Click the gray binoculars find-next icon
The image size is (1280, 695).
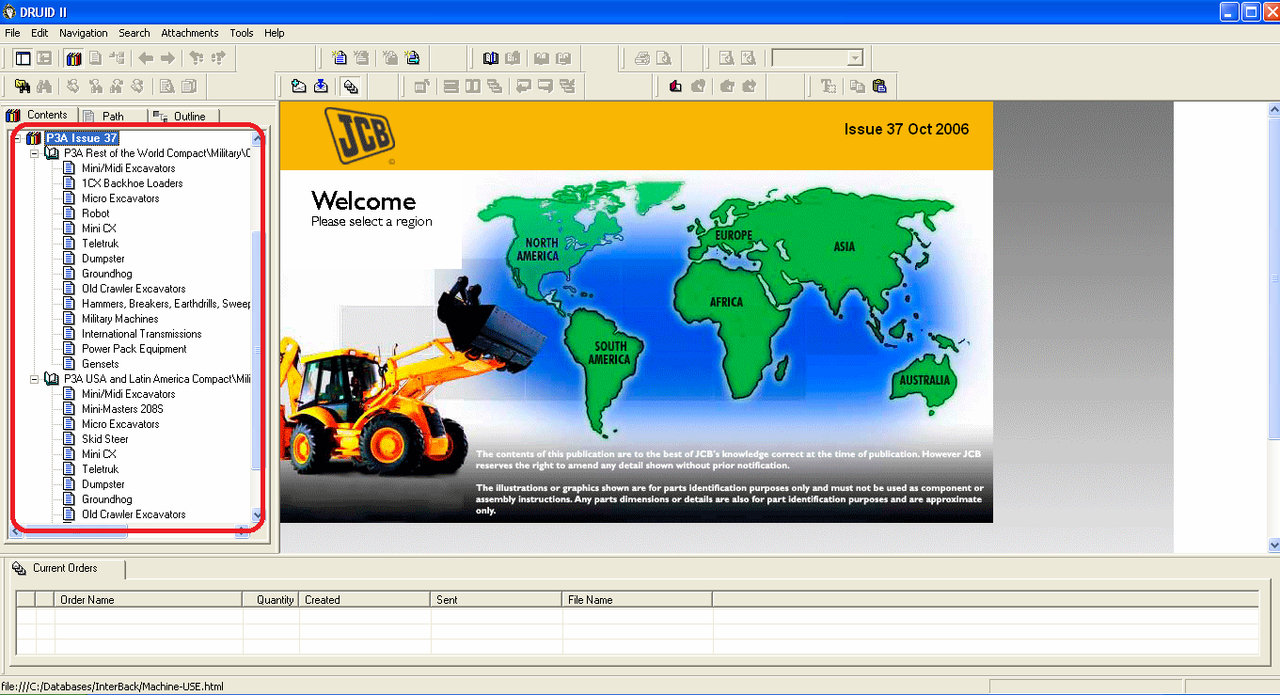pyautogui.click(x=44, y=86)
